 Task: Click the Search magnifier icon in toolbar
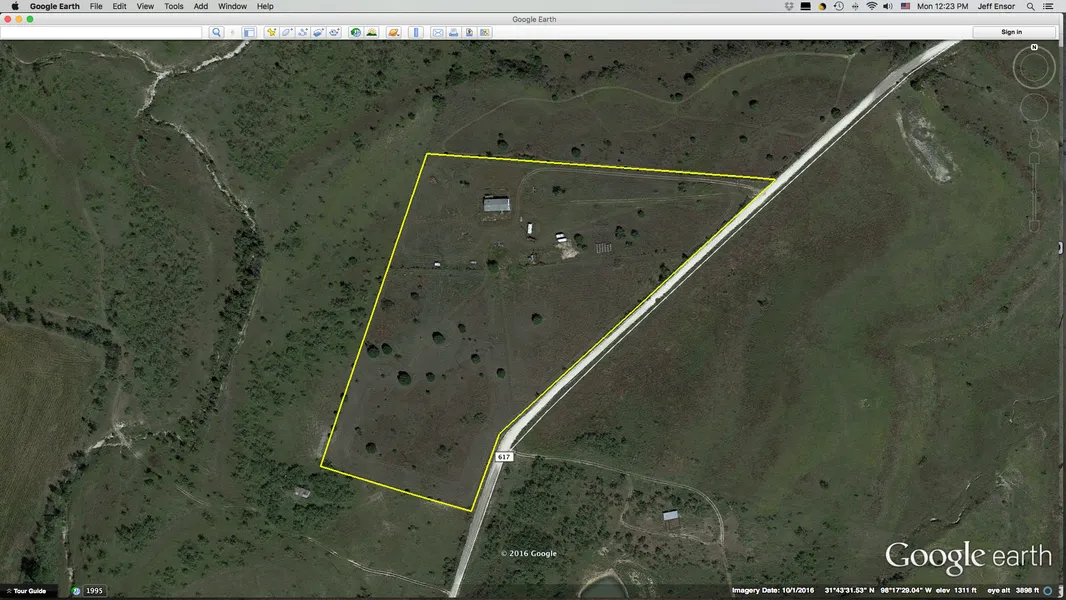click(216, 32)
